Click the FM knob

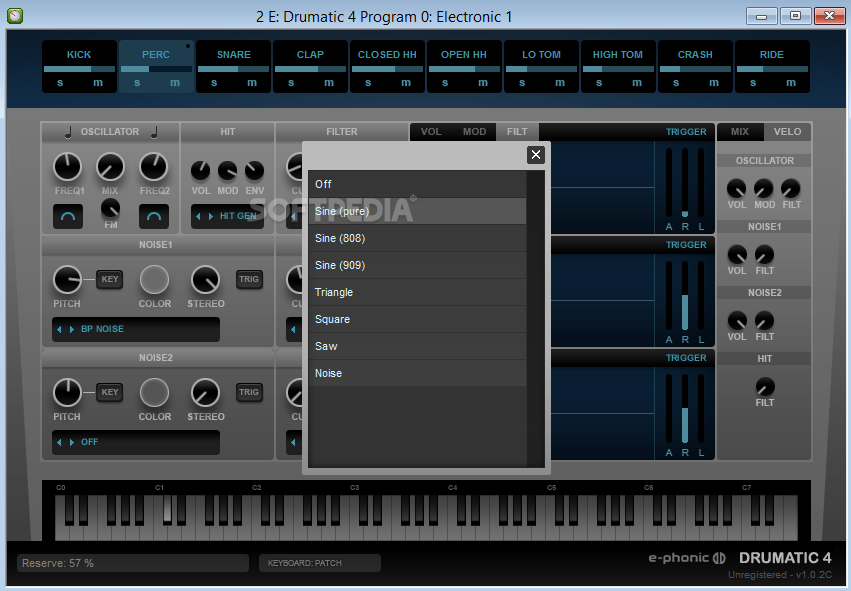[110, 208]
